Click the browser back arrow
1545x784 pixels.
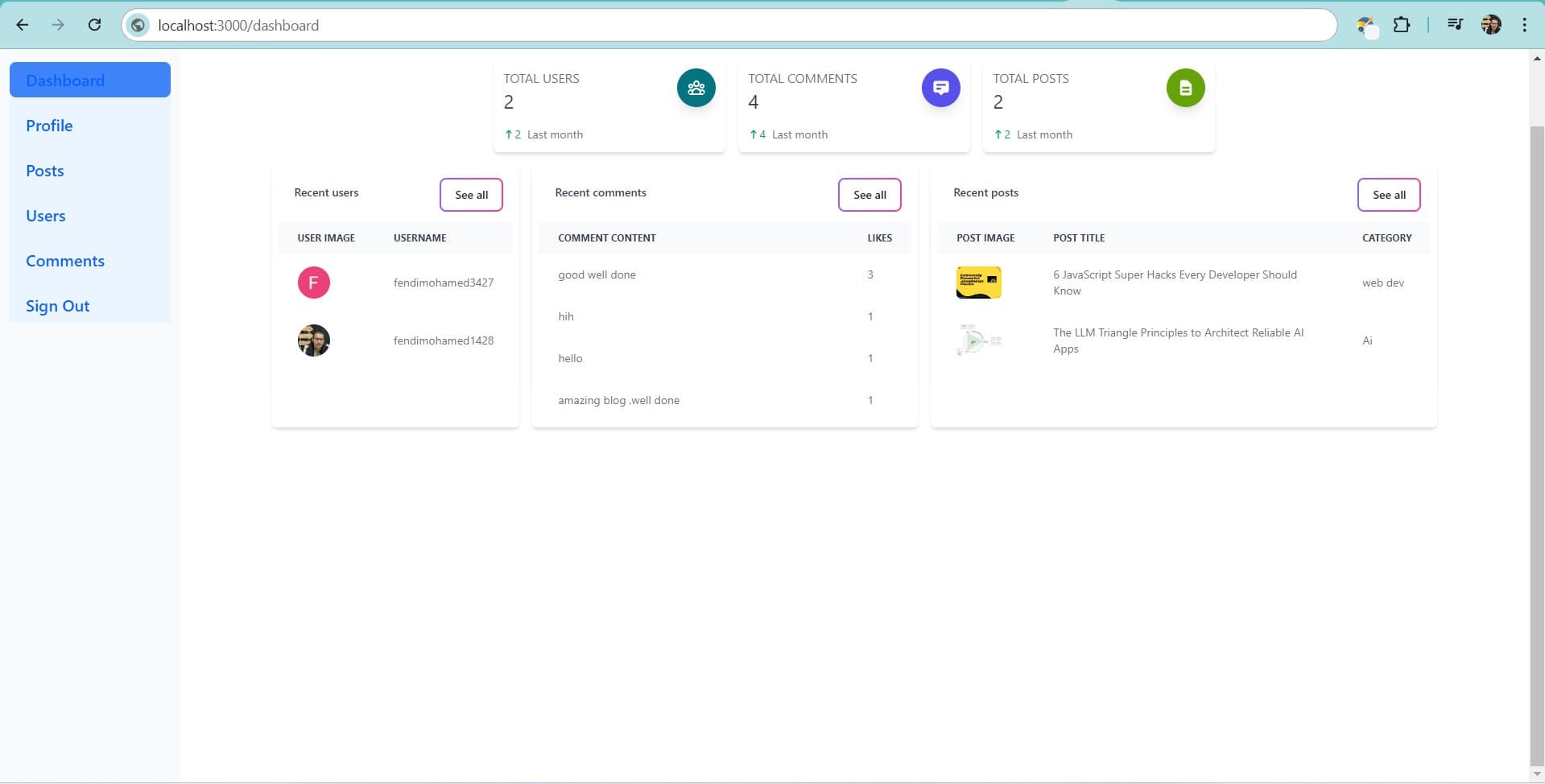(23, 25)
